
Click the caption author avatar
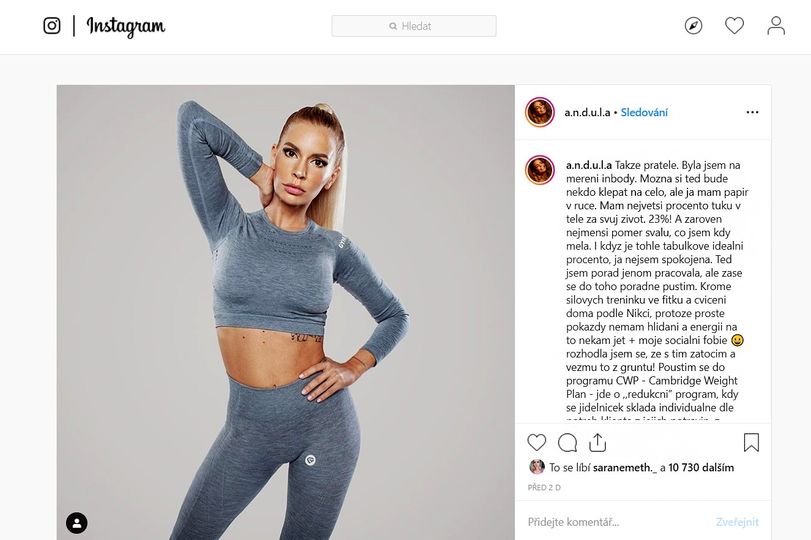click(540, 170)
